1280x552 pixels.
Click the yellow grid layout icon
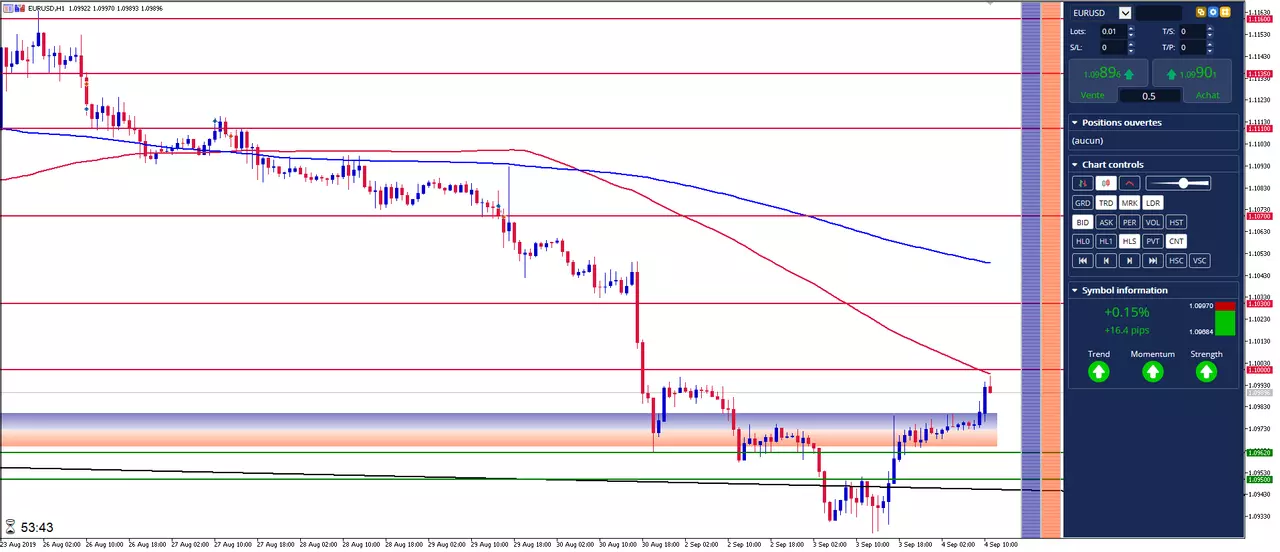point(1225,13)
